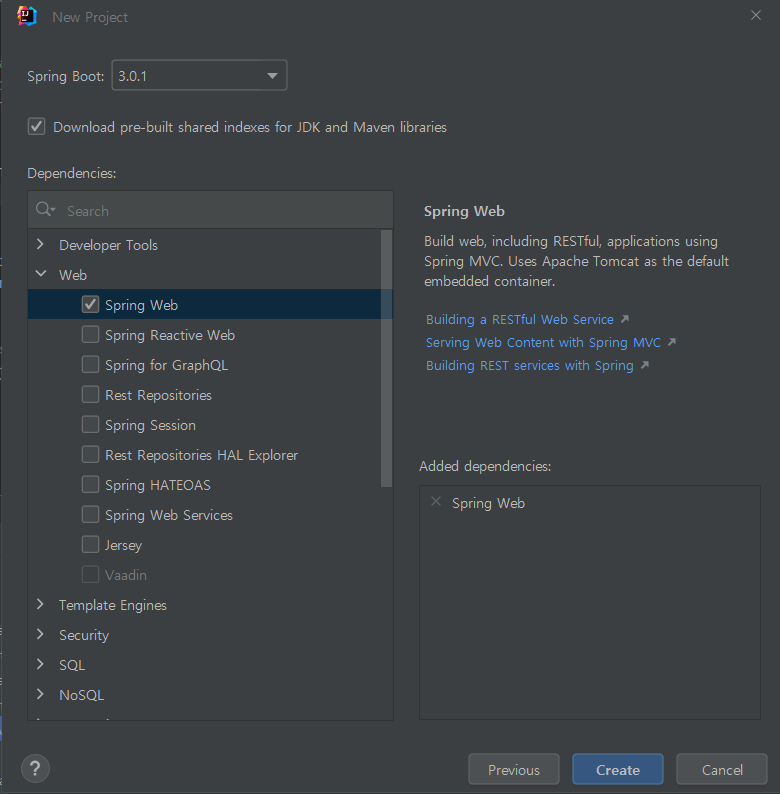
Task: Check the Jersey dependency checkbox
Action: tap(90, 544)
